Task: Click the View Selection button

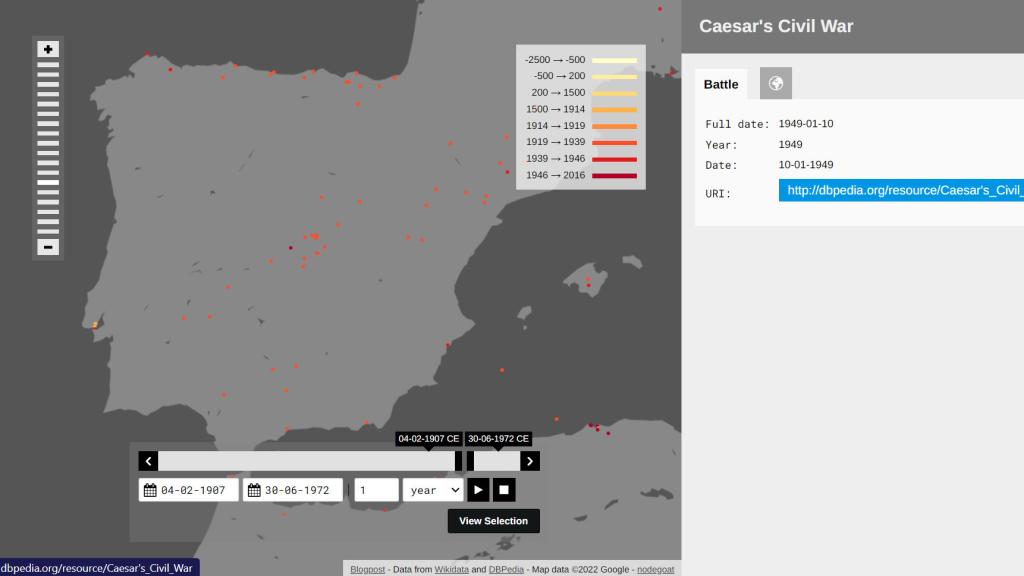Action: click(493, 521)
